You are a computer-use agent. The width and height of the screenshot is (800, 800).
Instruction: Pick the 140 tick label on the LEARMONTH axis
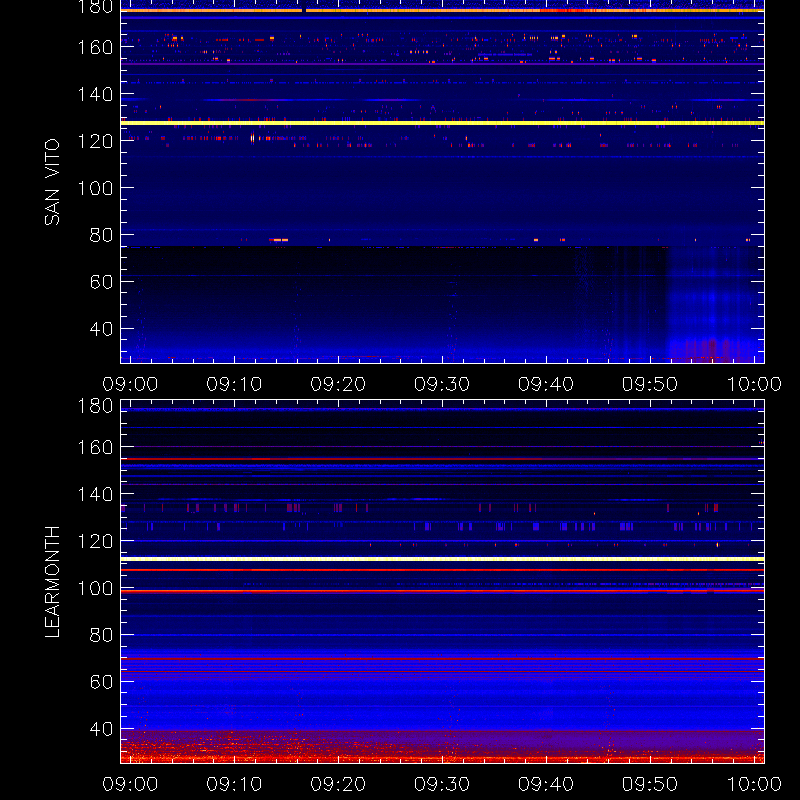[95, 494]
